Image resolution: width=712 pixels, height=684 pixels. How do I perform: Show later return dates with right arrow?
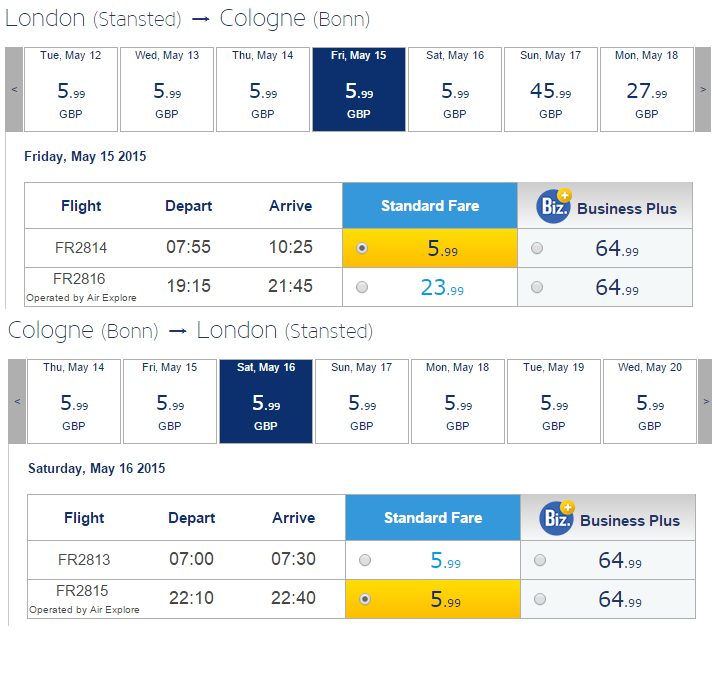coord(706,401)
